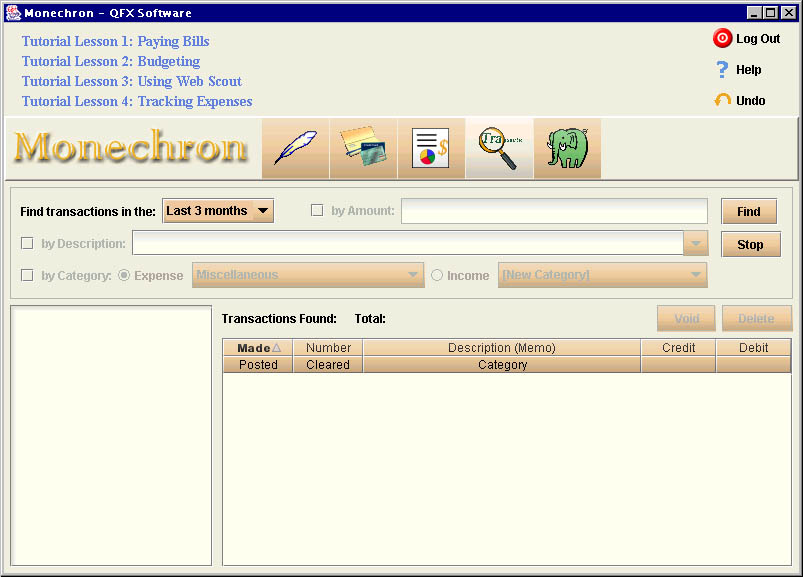The width and height of the screenshot is (803, 577).
Task: Open the checkbook and credit card icon
Action: click(364, 148)
